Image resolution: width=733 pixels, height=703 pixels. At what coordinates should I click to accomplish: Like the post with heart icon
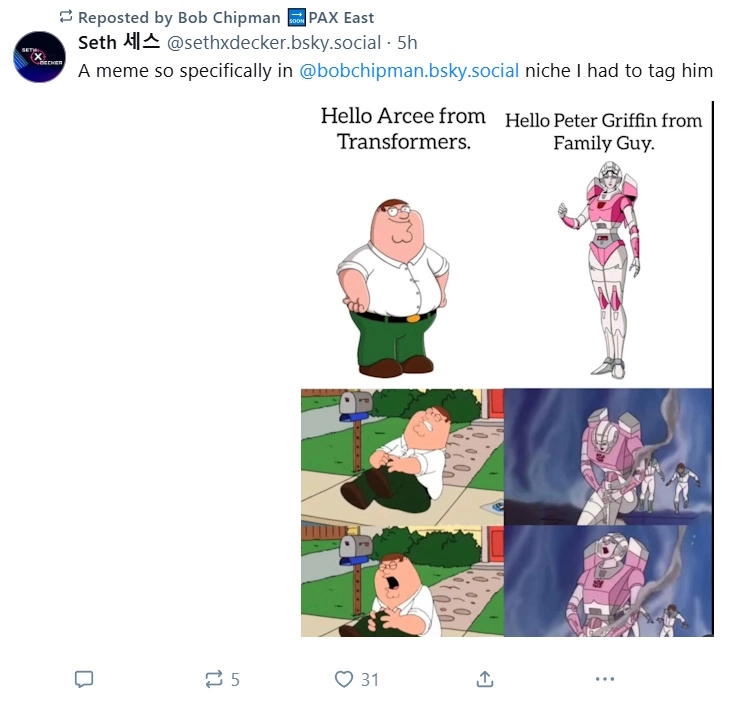point(344,679)
